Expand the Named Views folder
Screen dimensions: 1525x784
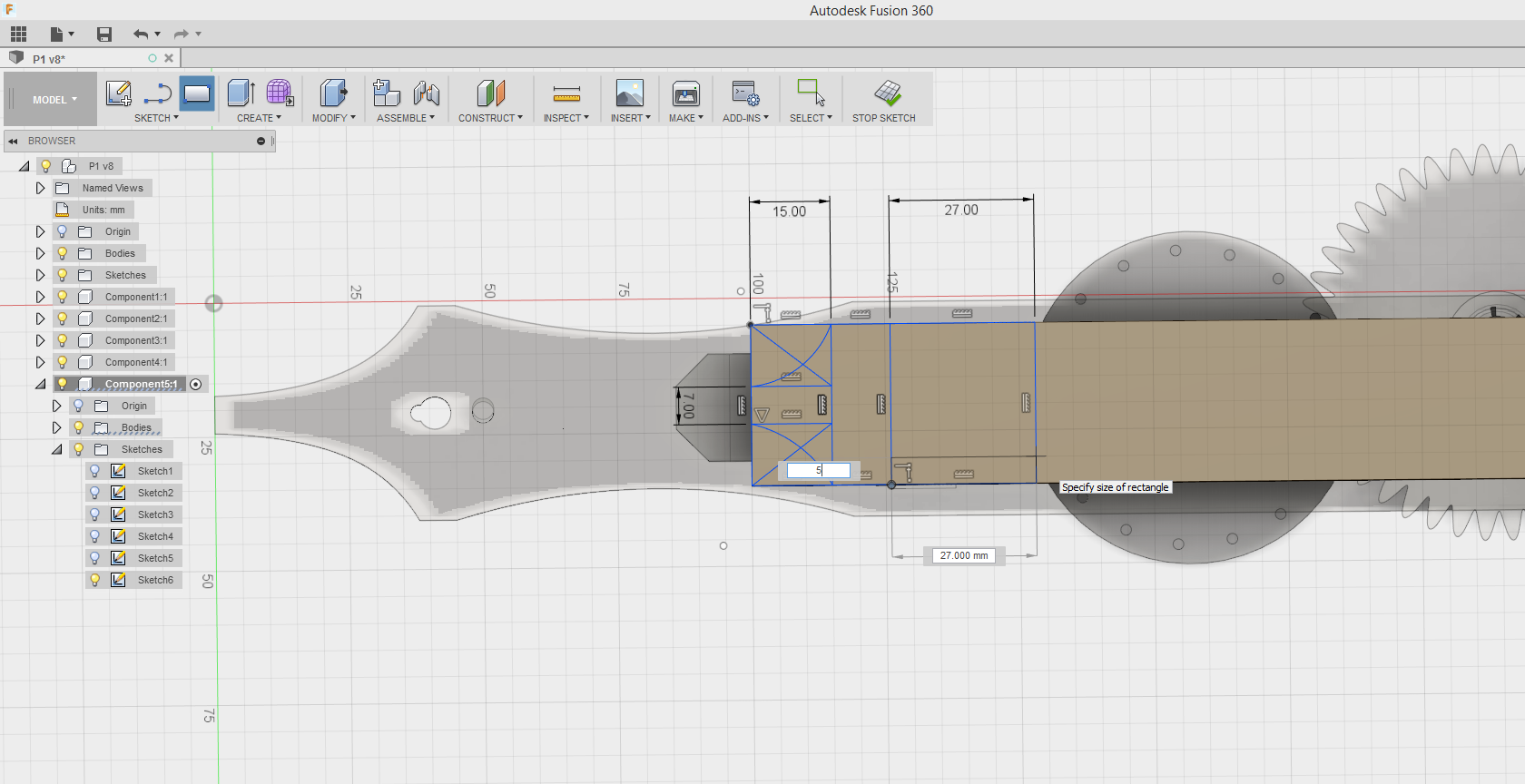pos(40,188)
